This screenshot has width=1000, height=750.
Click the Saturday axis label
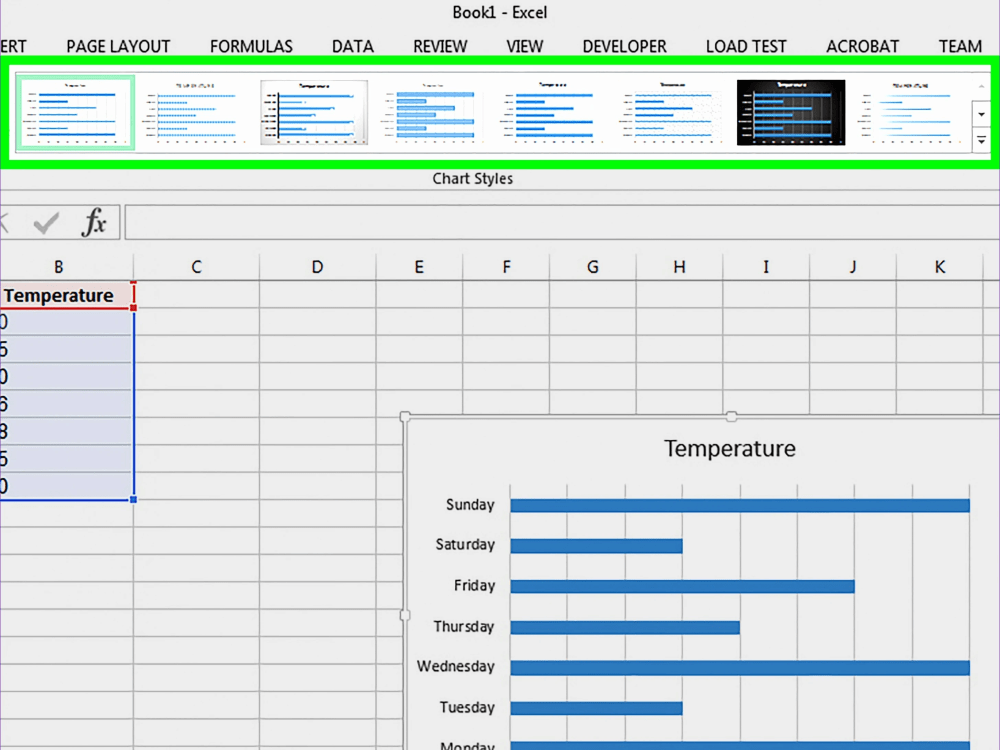[x=465, y=545]
